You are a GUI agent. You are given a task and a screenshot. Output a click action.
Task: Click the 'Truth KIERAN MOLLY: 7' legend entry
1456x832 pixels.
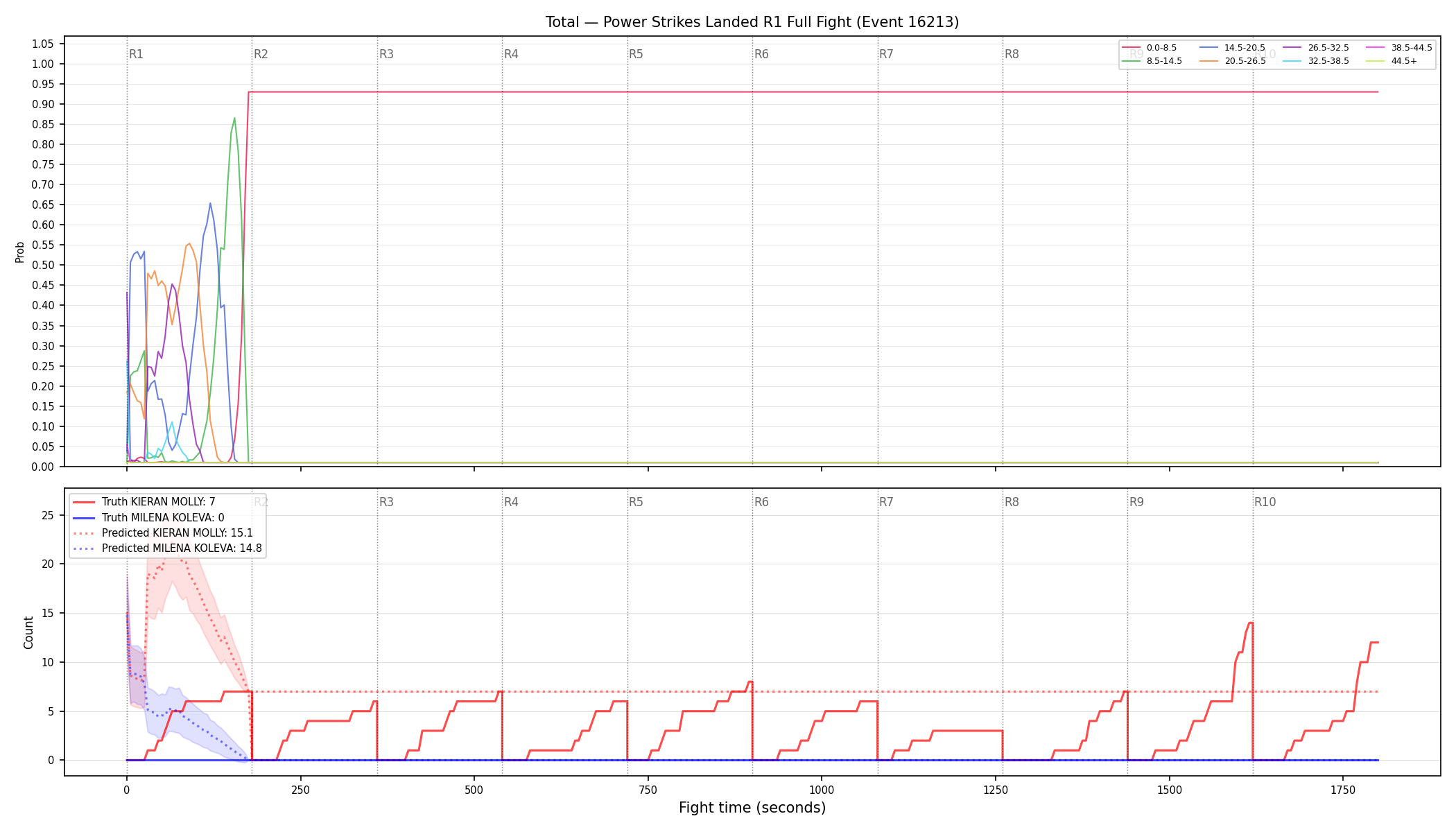(158, 502)
